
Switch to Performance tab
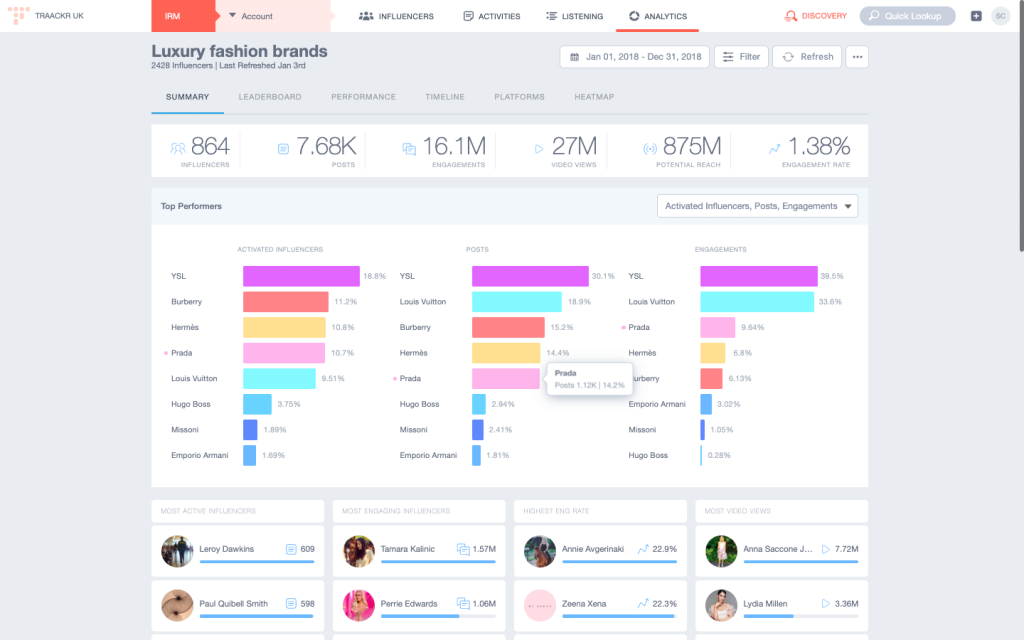pyautogui.click(x=363, y=97)
